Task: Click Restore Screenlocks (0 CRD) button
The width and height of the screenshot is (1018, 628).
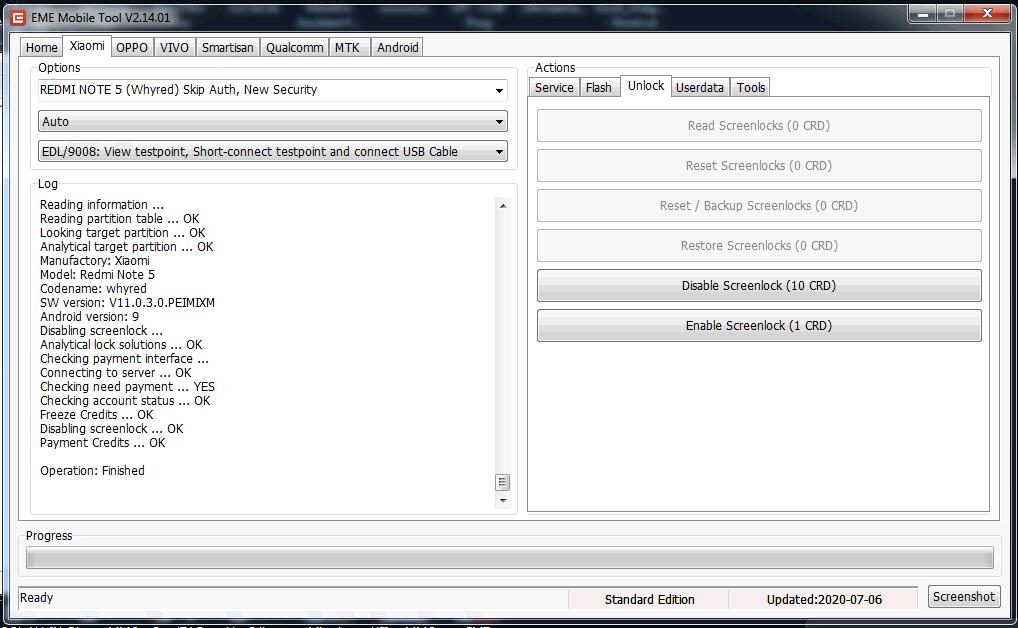Action: tap(759, 245)
